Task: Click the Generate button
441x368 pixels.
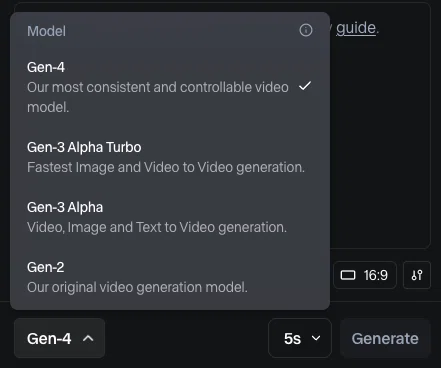Action: (385, 338)
